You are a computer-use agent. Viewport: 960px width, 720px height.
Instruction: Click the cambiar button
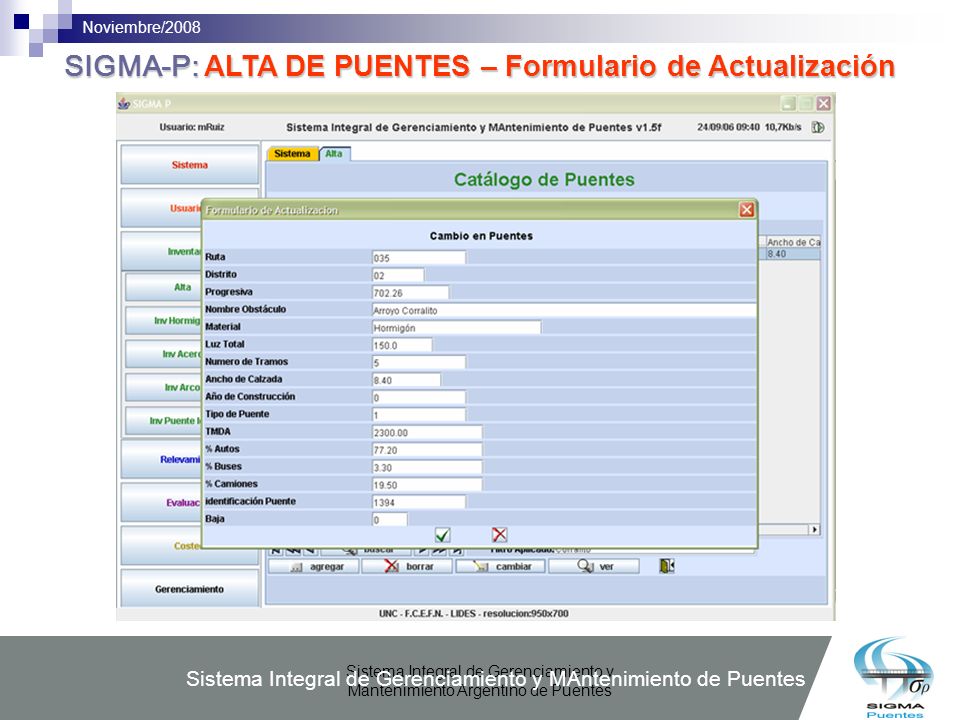click(500, 567)
